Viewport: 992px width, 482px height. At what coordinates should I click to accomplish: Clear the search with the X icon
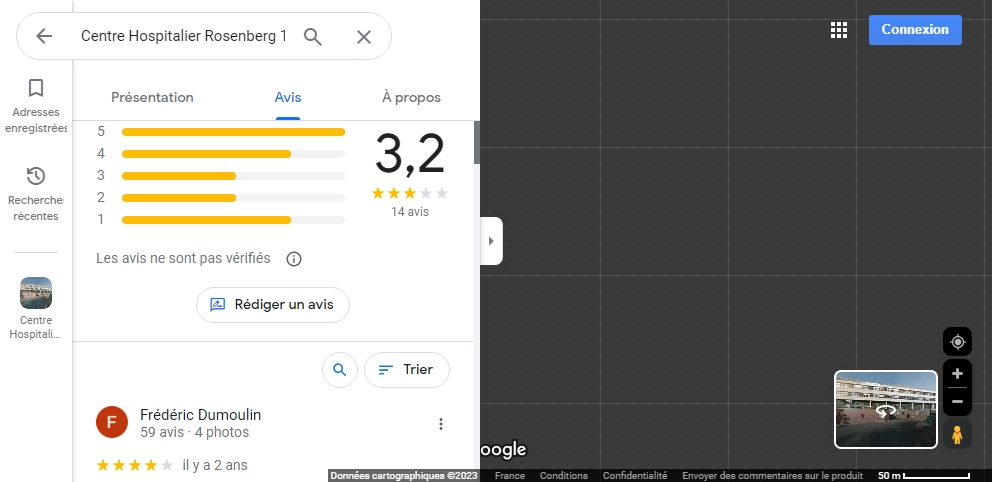pos(363,37)
